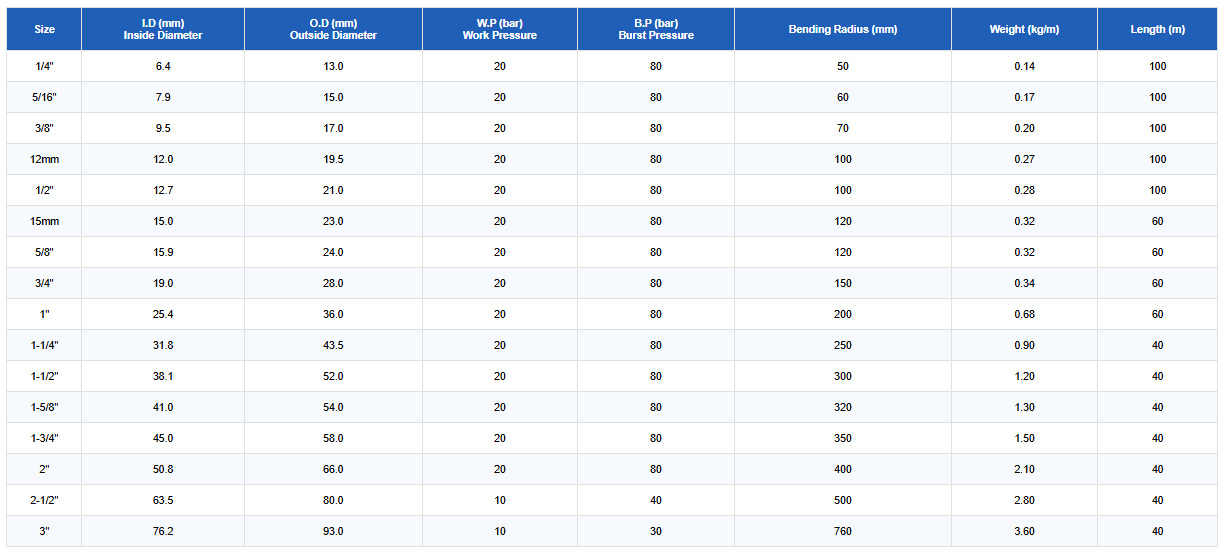The image size is (1227, 557).
Task: Click the O.D (mm) Outside Diameter header
Action: pos(333,29)
